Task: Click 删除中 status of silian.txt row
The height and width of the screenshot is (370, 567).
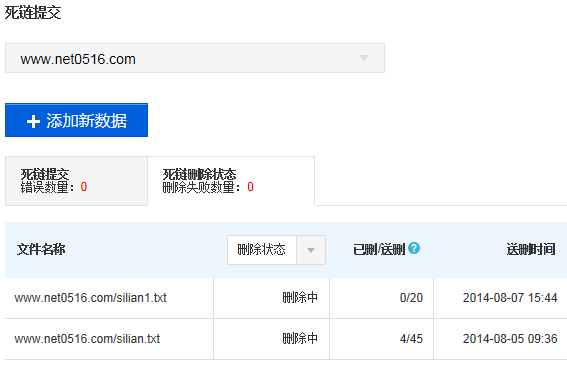Action: click(300, 339)
